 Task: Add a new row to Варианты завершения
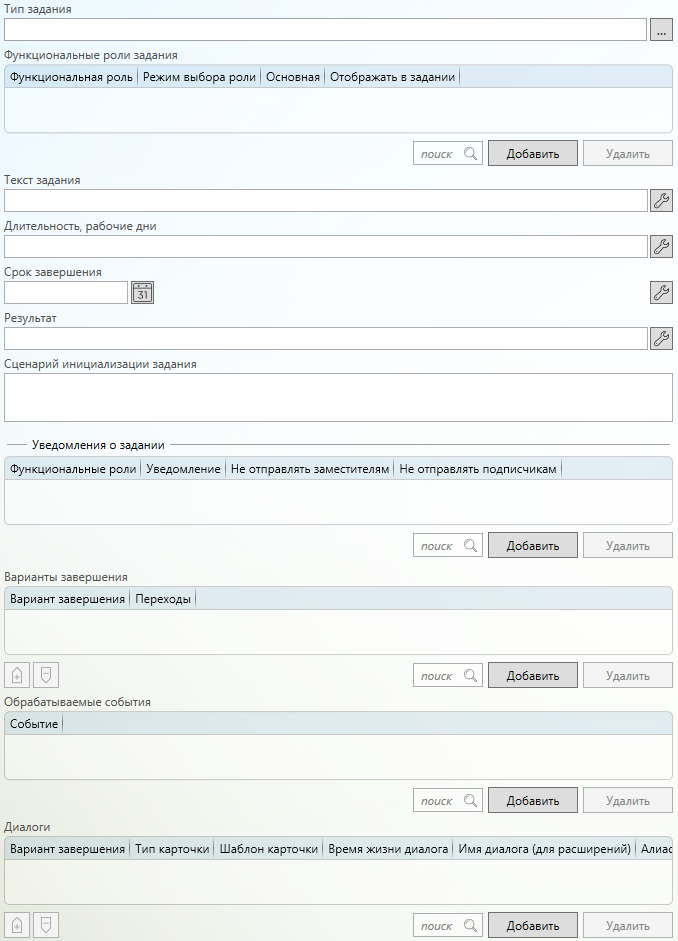point(532,675)
